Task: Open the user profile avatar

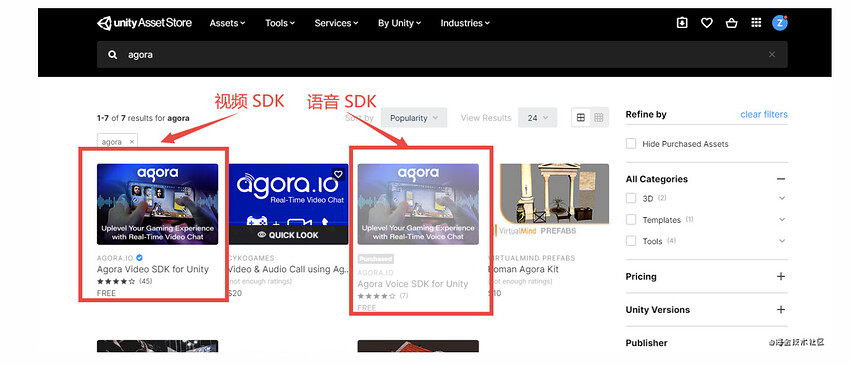Action: pos(780,23)
